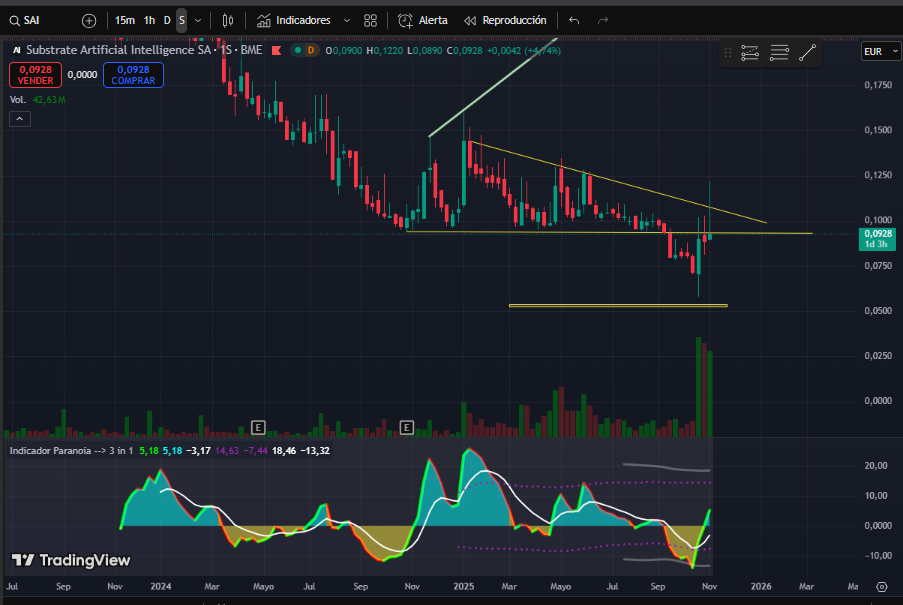Toggle the D dividends badge
Viewport: 903px width, 605px height.
[310, 49]
